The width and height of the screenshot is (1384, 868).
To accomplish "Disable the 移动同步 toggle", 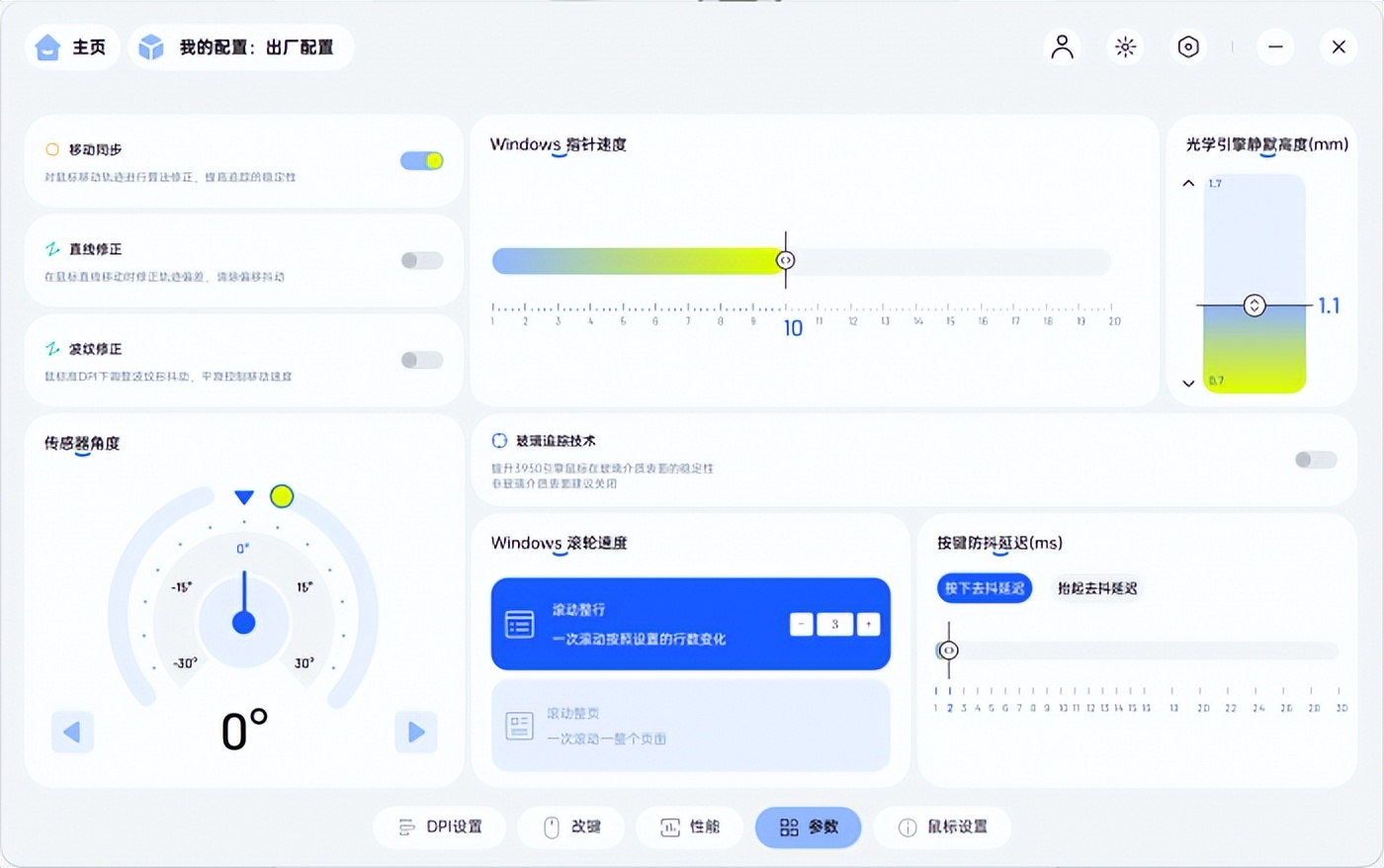I will (x=421, y=159).
